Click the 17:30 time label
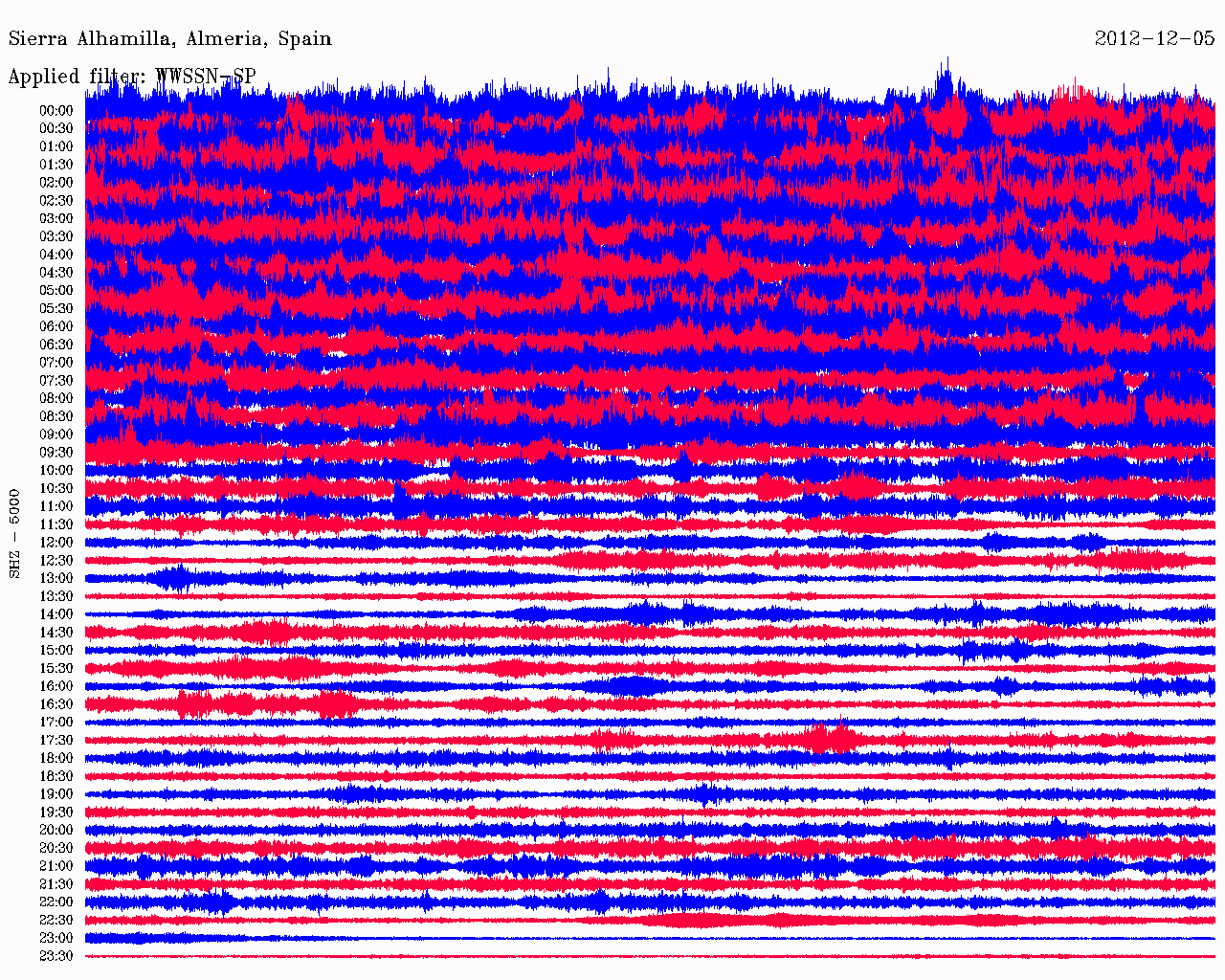1225x980 pixels. 56,741
